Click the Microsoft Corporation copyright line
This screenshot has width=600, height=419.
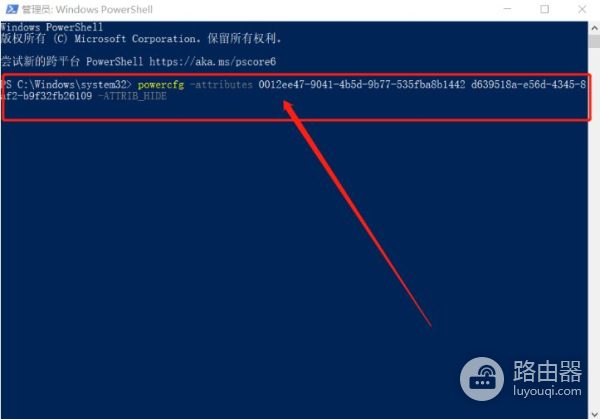coord(141,39)
